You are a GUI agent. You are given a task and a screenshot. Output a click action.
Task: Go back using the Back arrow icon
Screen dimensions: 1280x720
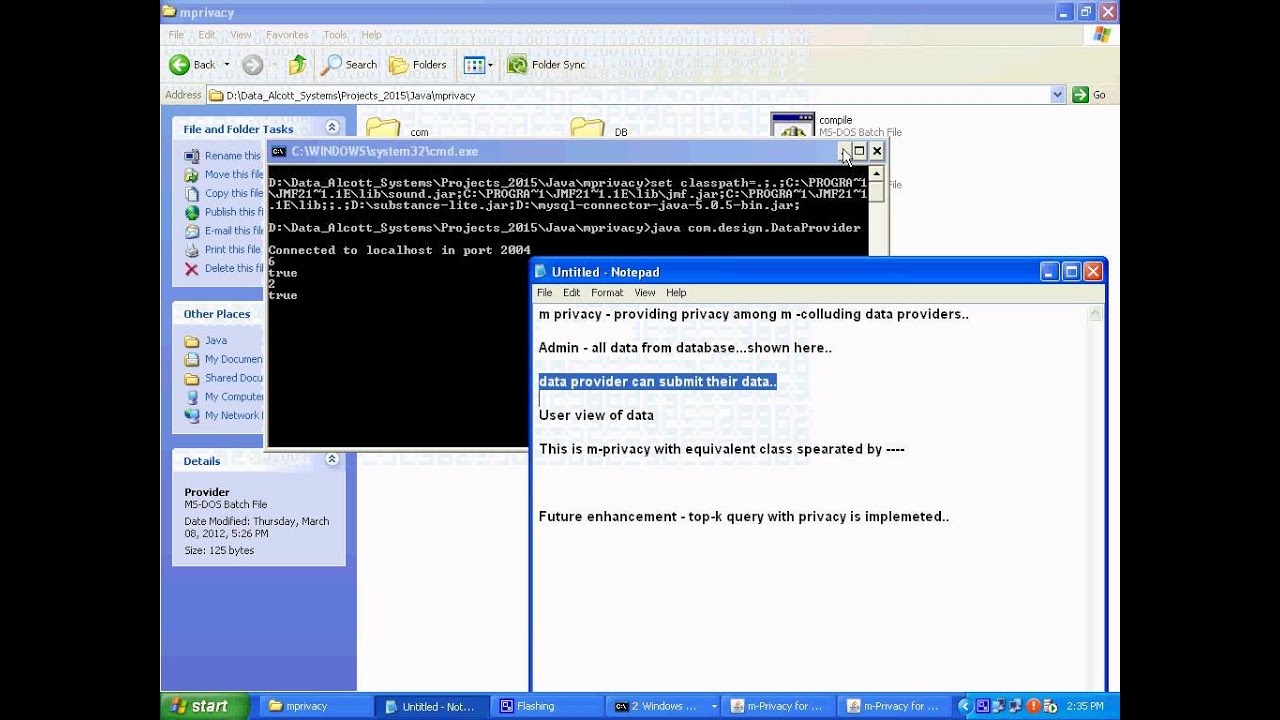pos(180,65)
